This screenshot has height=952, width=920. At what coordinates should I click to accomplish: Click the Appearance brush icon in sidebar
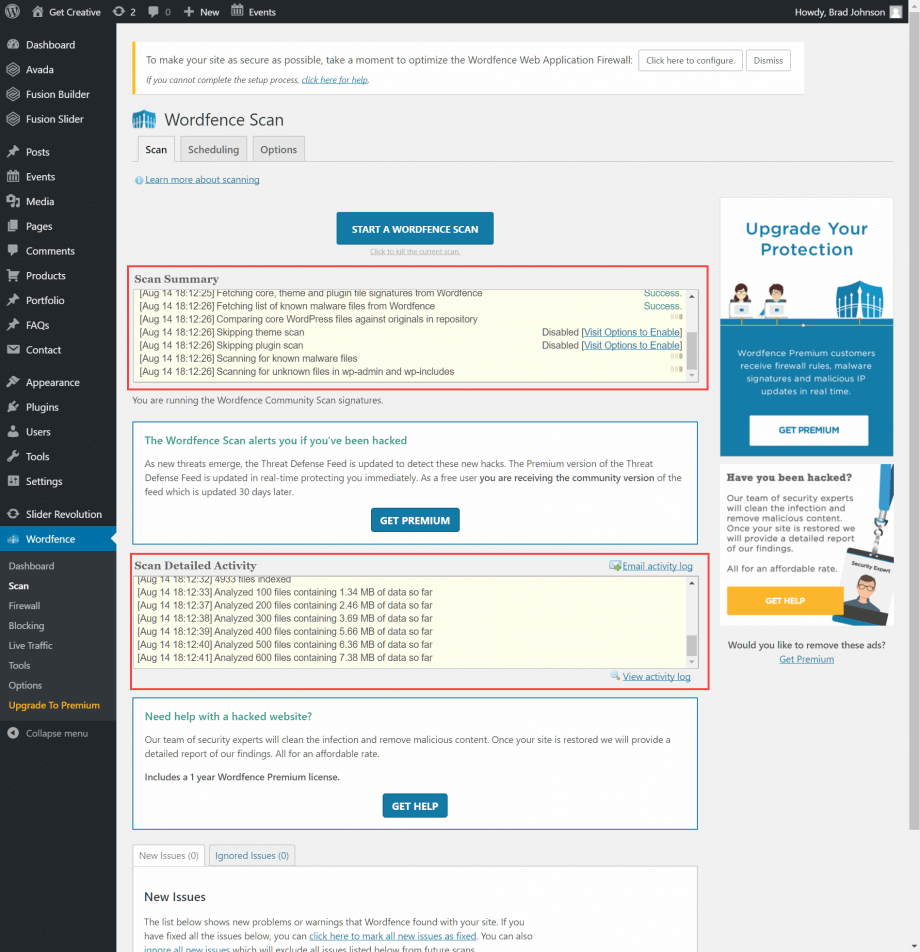[x=14, y=381]
